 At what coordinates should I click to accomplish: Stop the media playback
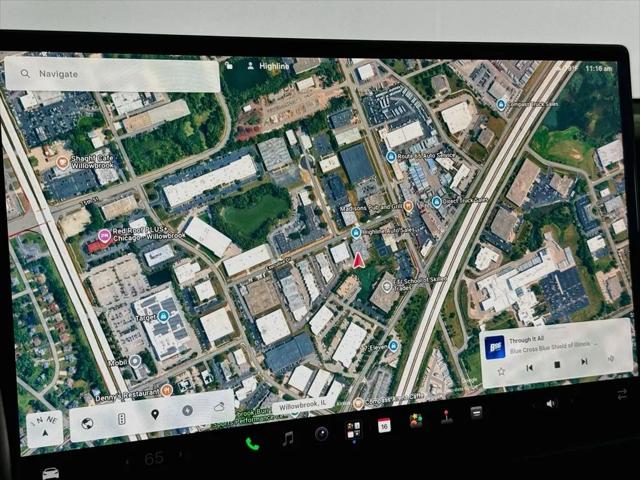tap(557, 365)
